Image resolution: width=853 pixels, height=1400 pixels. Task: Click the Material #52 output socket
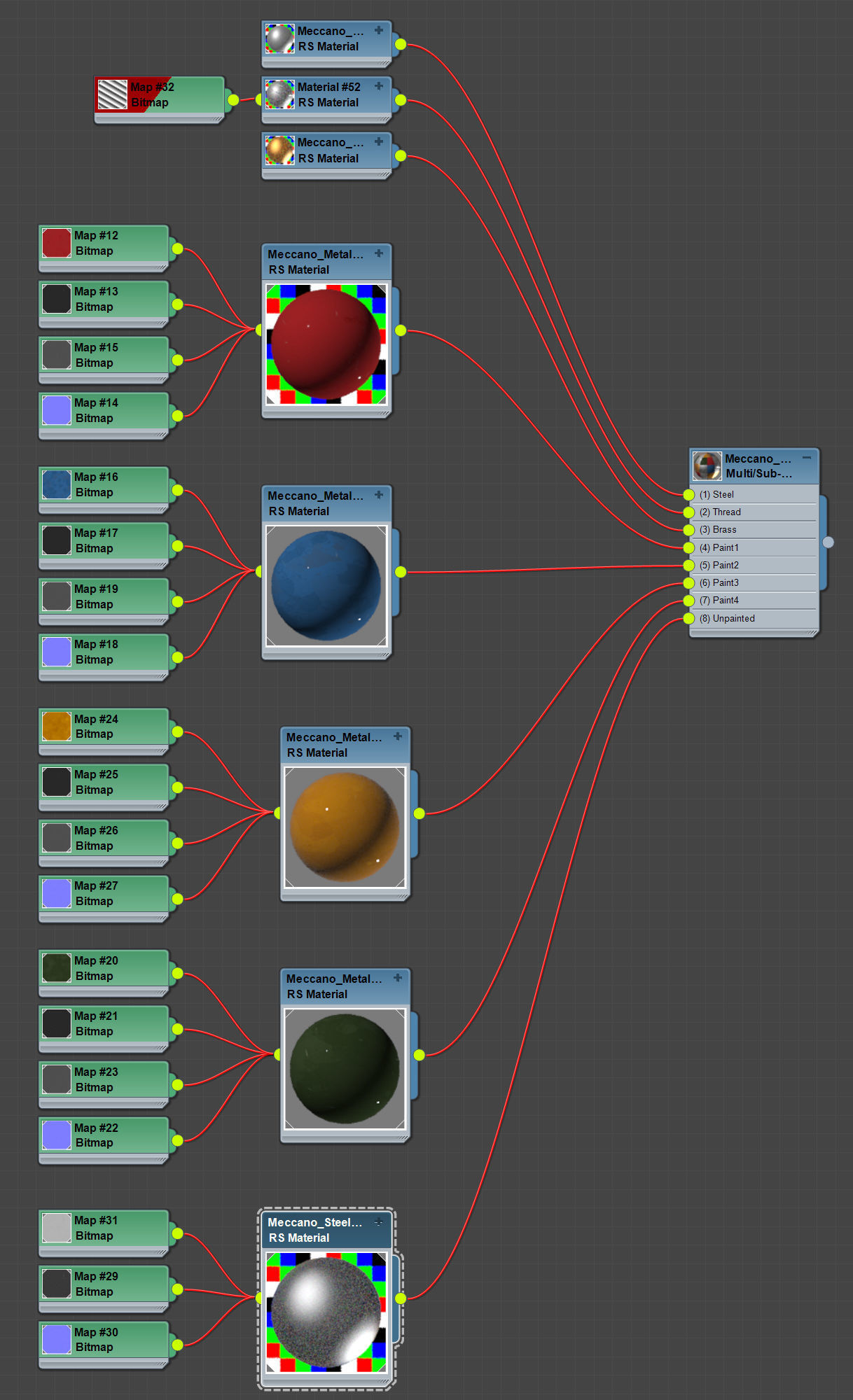pyautogui.click(x=401, y=100)
